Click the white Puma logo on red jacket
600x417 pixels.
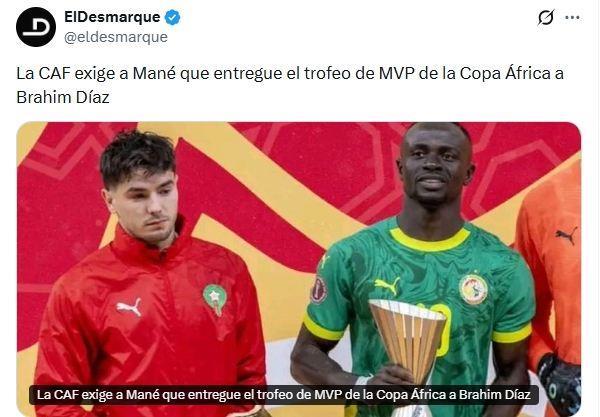click(x=129, y=306)
